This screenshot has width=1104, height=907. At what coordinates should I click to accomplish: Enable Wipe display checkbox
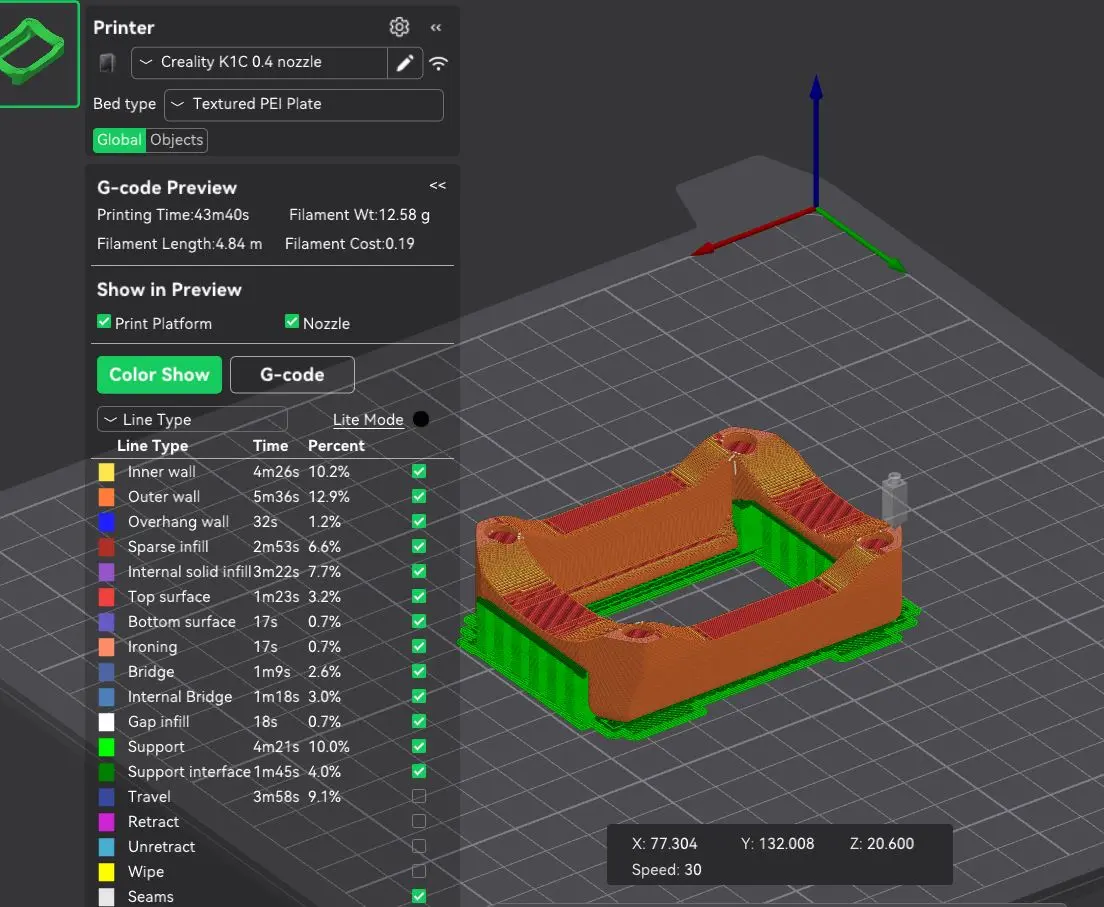(x=419, y=871)
